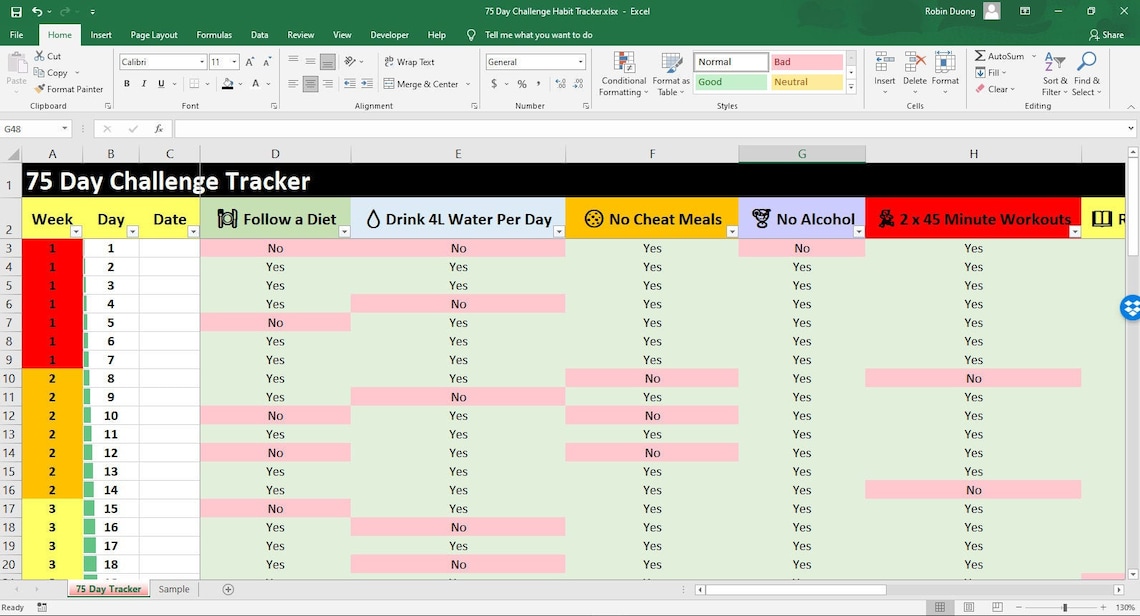
Task: Expand the formula bar
Action: pos(1131,129)
